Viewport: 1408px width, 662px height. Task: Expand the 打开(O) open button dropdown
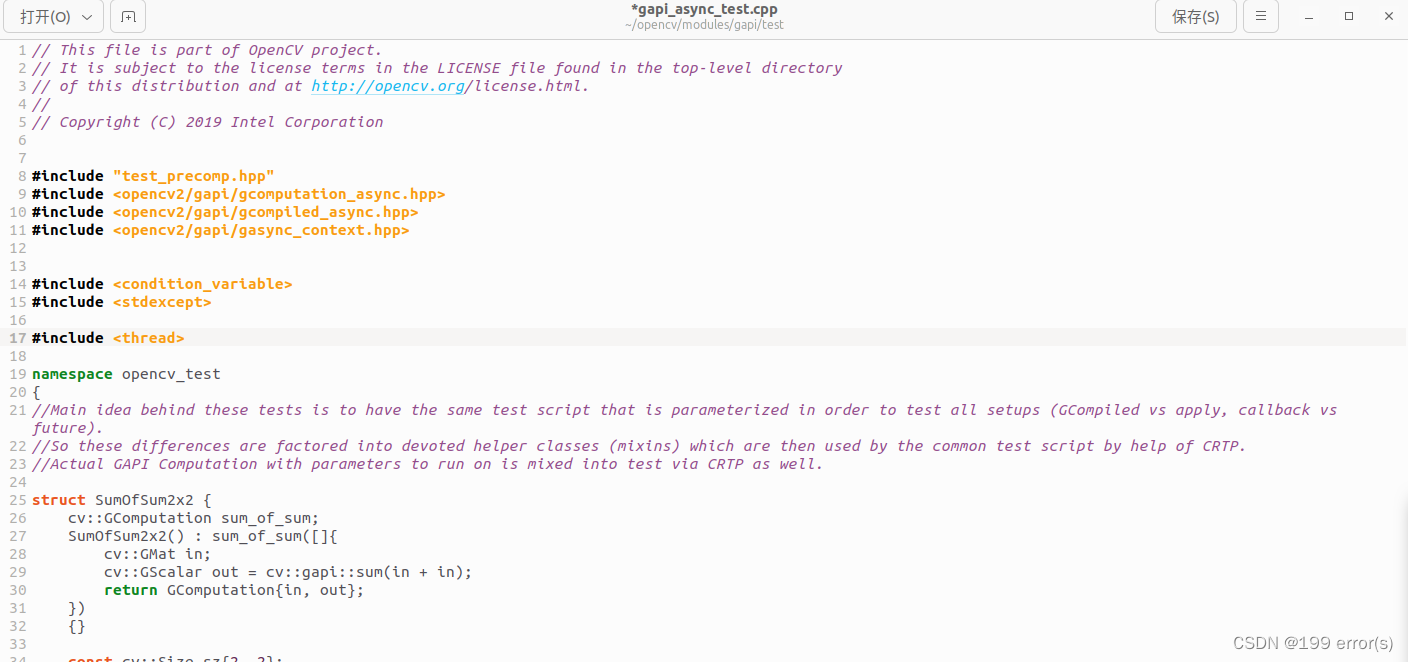click(88, 16)
